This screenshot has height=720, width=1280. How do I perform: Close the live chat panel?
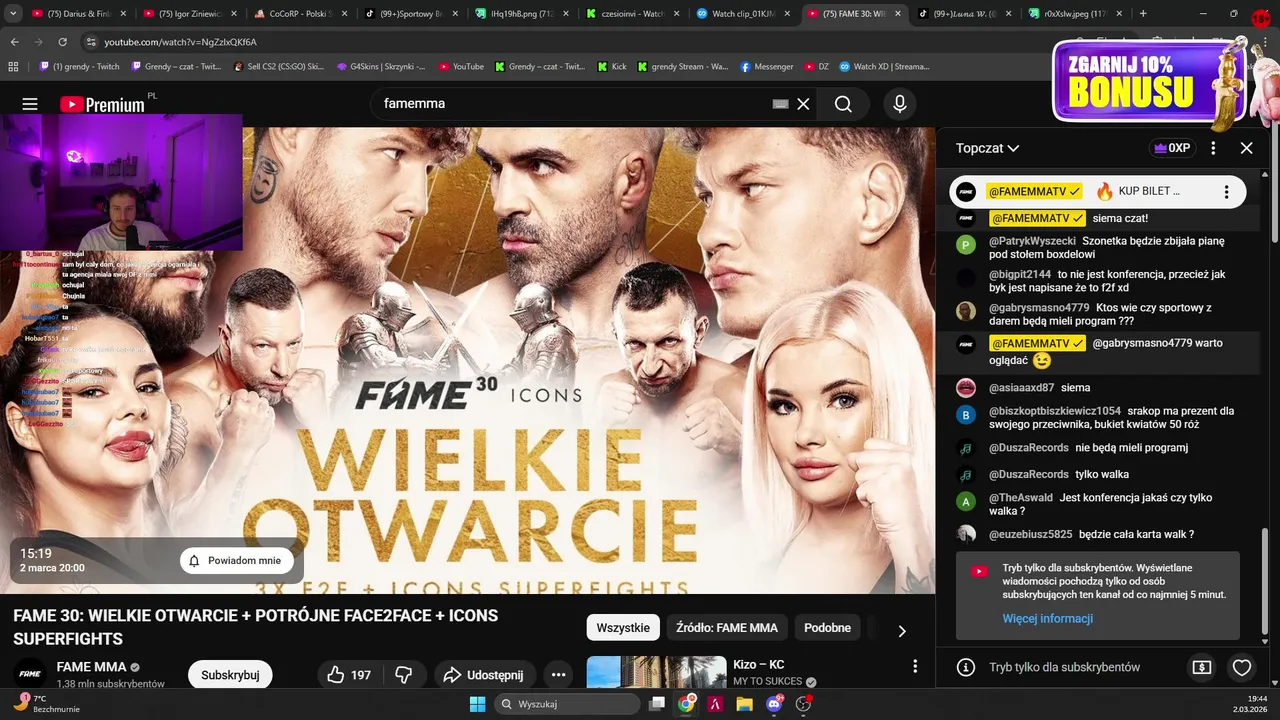tap(1246, 148)
